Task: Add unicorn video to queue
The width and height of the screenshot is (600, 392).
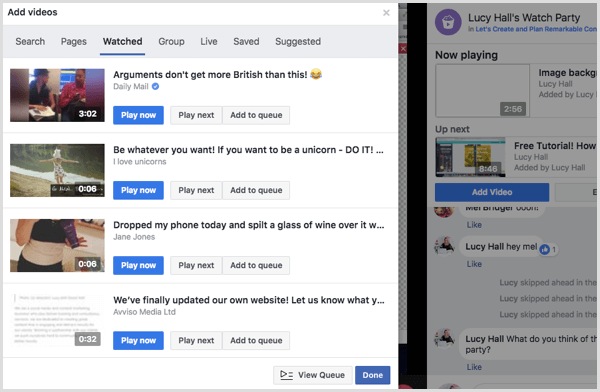Action: [x=256, y=190]
